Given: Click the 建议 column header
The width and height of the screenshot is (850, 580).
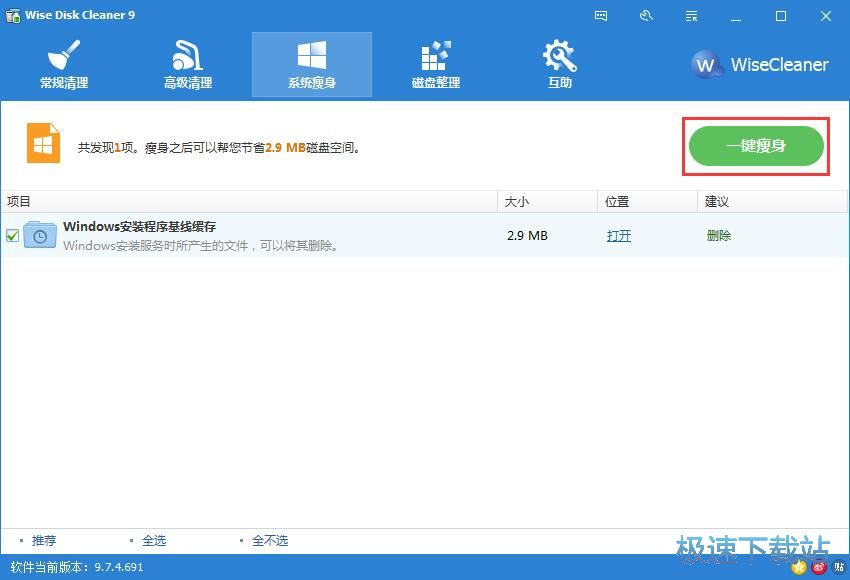Looking at the screenshot, I should click(x=772, y=202).
